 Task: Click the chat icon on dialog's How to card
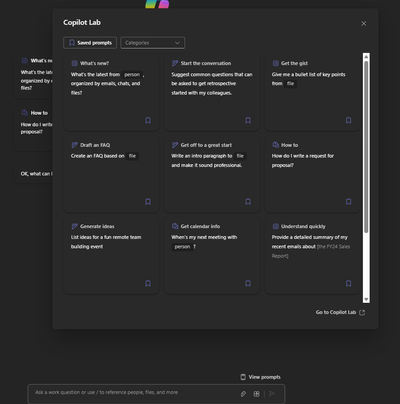coord(276,145)
